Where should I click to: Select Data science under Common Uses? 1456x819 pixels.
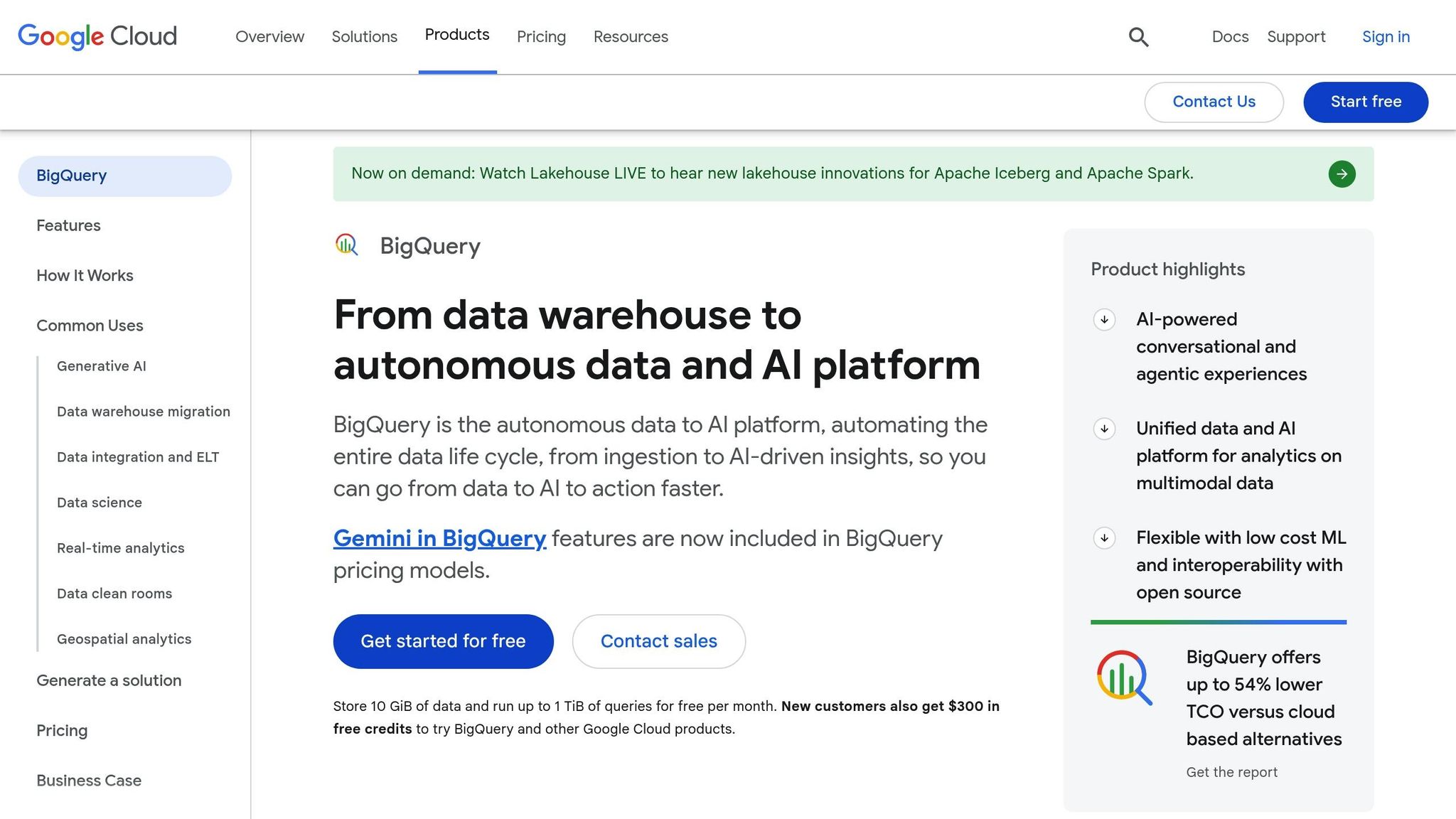[x=99, y=502]
